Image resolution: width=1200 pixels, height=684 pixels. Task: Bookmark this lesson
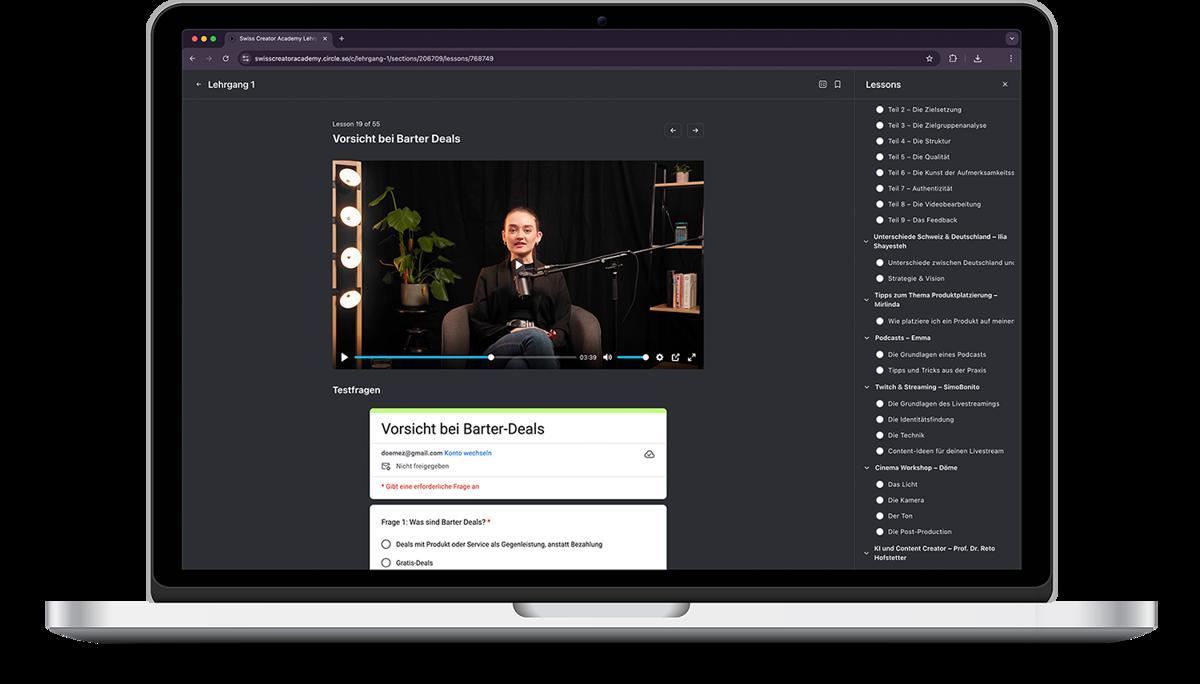[837, 85]
